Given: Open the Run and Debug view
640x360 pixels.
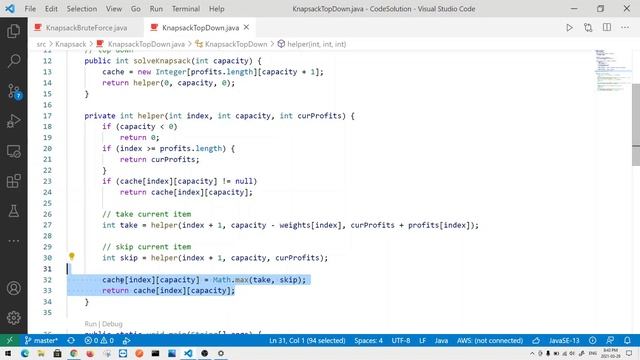Looking at the screenshot, I should (13, 121).
